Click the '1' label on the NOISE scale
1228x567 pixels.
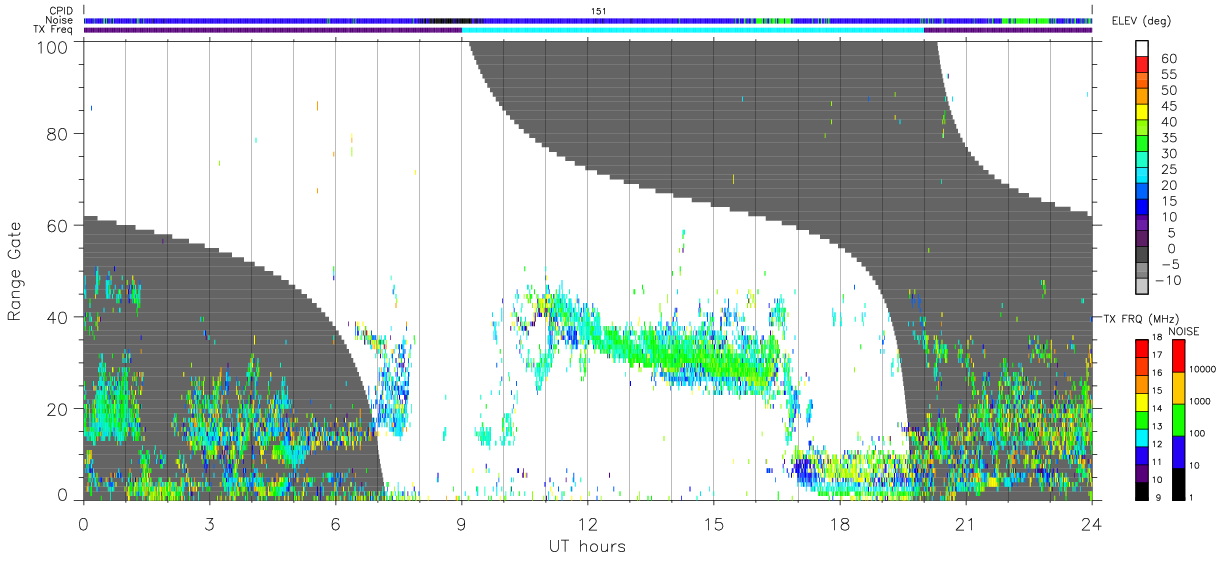coord(1192,498)
